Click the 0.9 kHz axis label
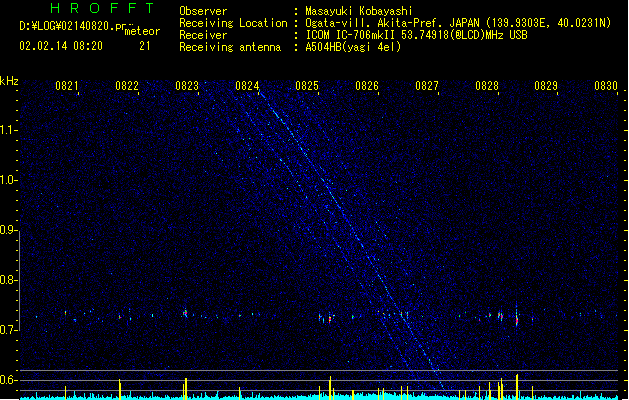 tap(9, 230)
